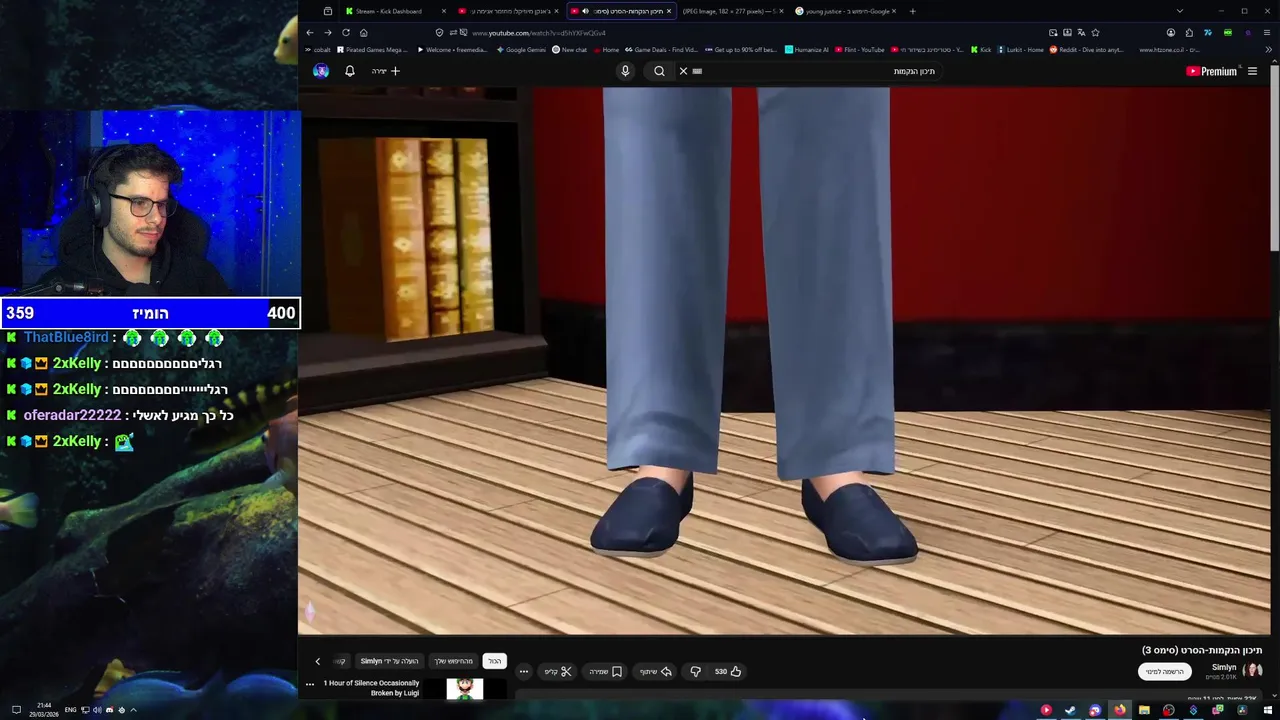This screenshot has height=720, width=1280.
Task: Open more actions three-dot menu under video
Action: 524,672
